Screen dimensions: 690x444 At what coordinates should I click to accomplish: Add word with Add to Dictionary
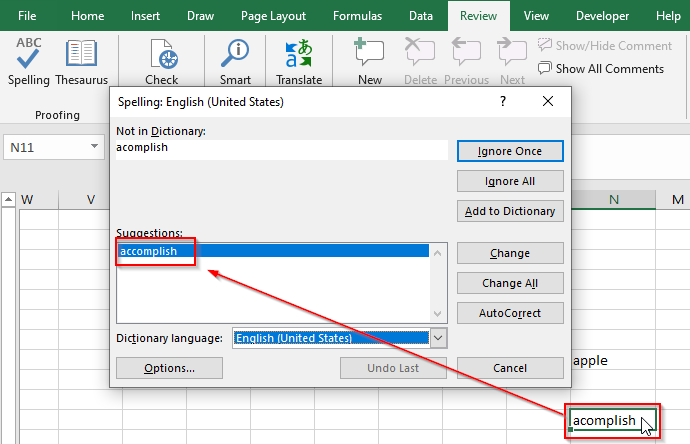[510, 211]
